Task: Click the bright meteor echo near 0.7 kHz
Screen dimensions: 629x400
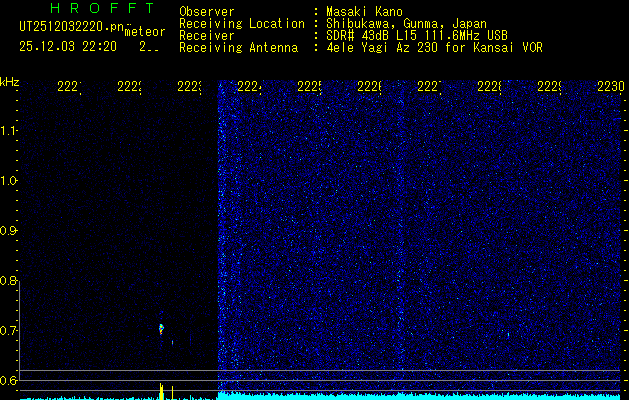Action: pos(161,329)
